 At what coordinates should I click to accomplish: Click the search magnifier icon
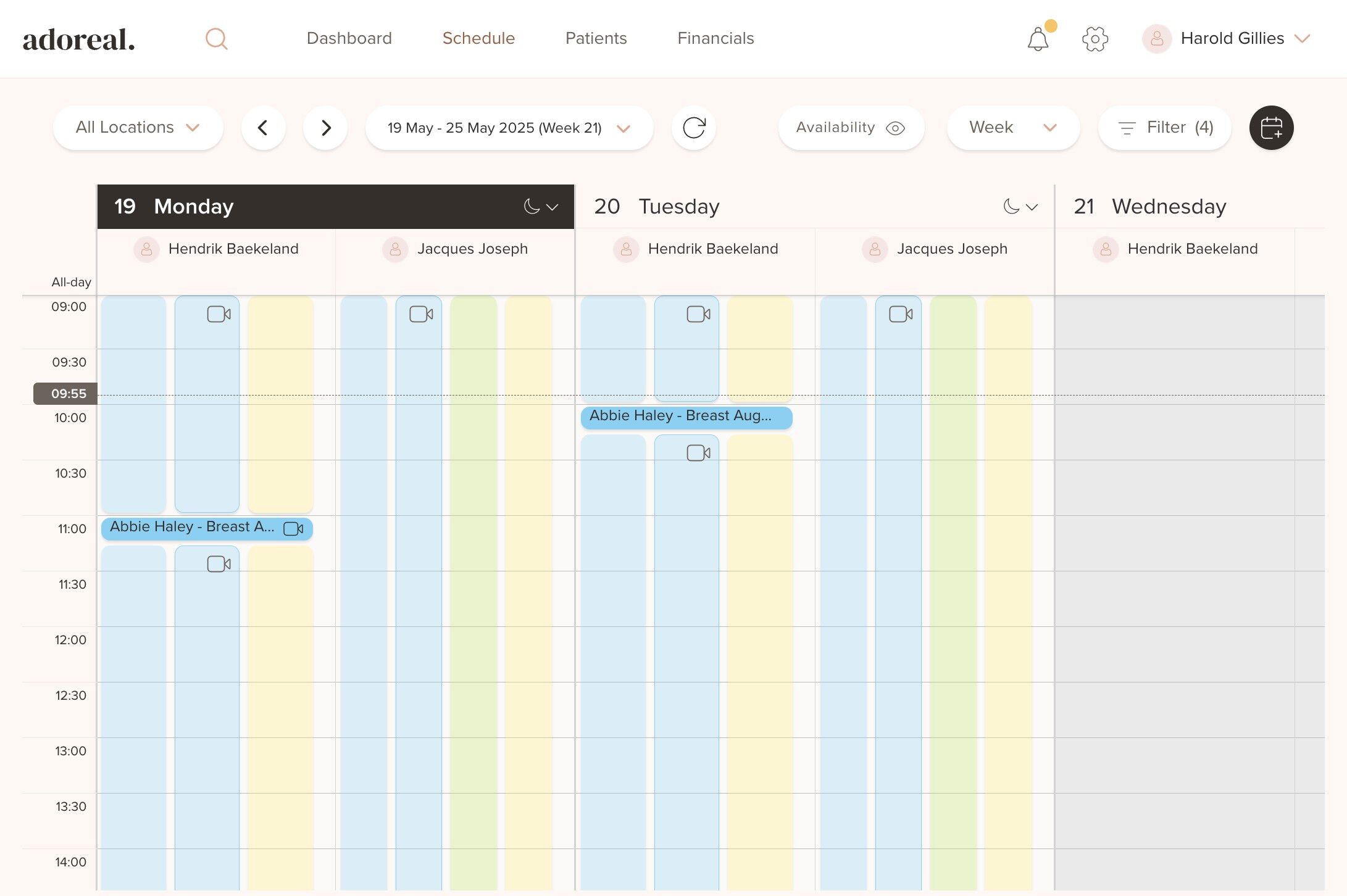click(x=216, y=39)
